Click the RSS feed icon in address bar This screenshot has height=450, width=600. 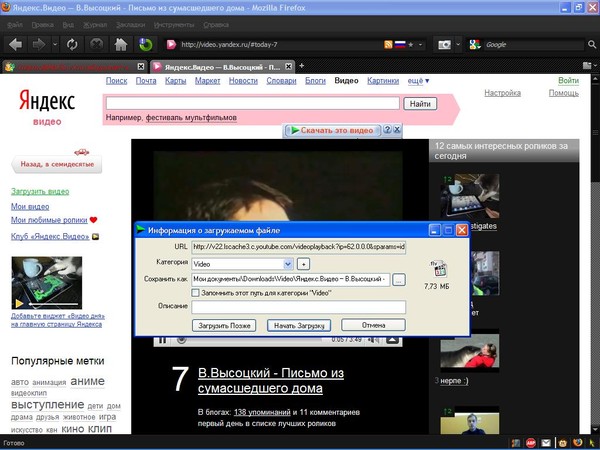389,44
